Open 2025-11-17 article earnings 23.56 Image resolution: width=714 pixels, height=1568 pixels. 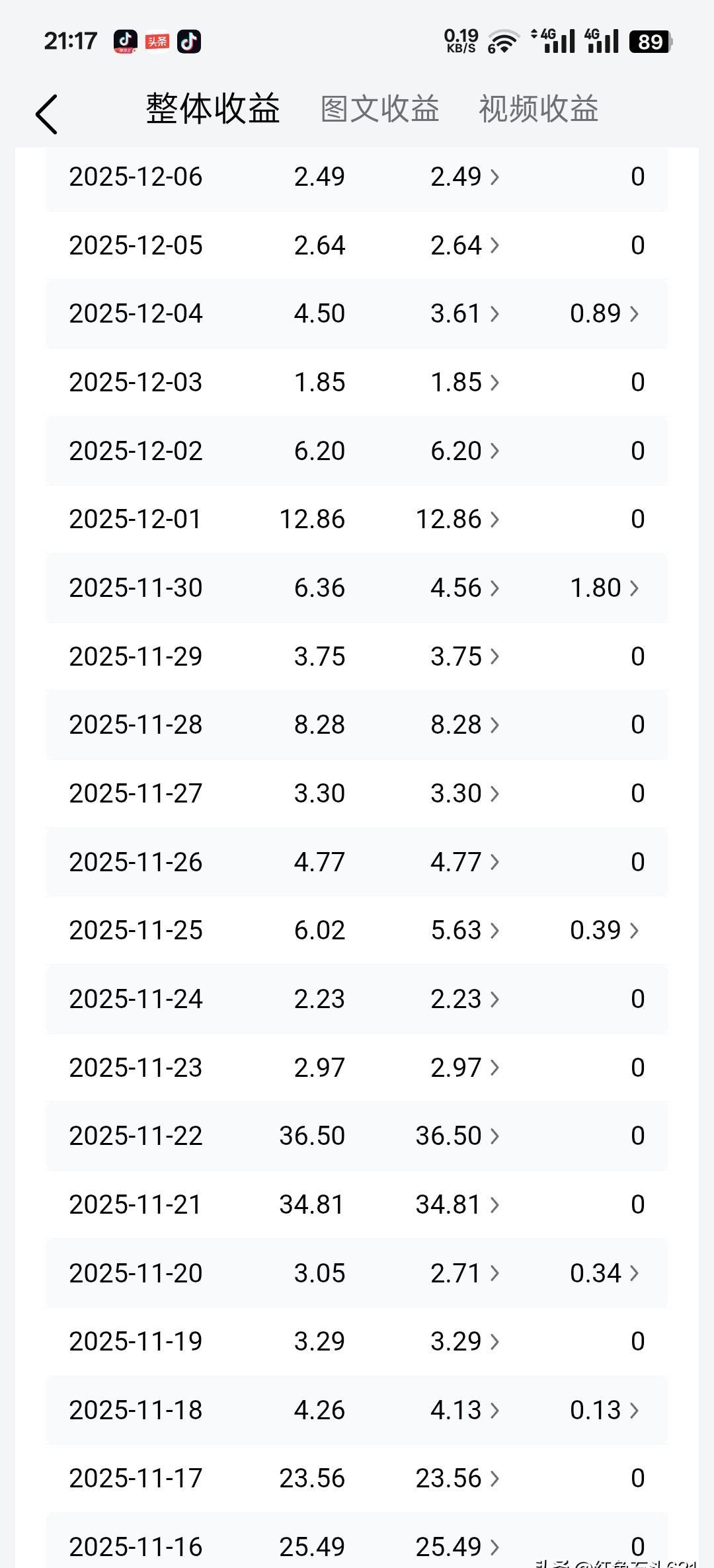[x=457, y=1478]
